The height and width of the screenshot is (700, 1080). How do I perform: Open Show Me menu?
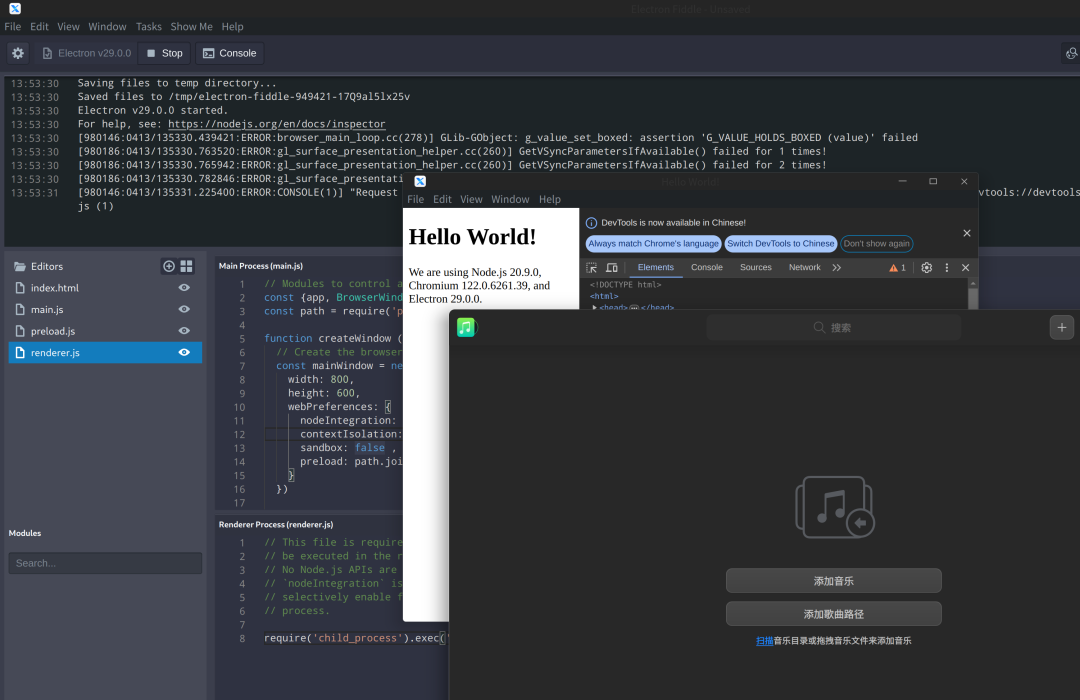tap(191, 26)
